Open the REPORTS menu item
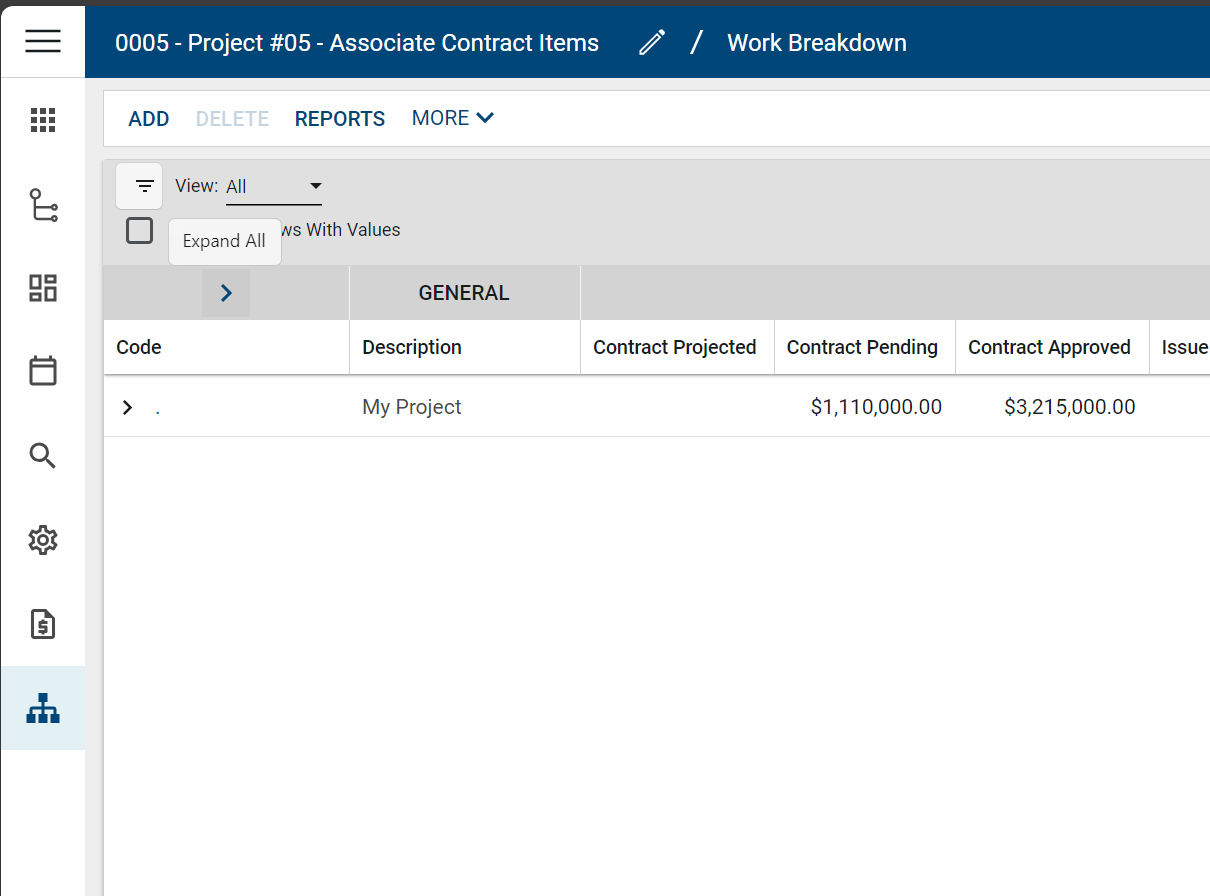The width and height of the screenshot is (1210, 896). click(340, 119)
